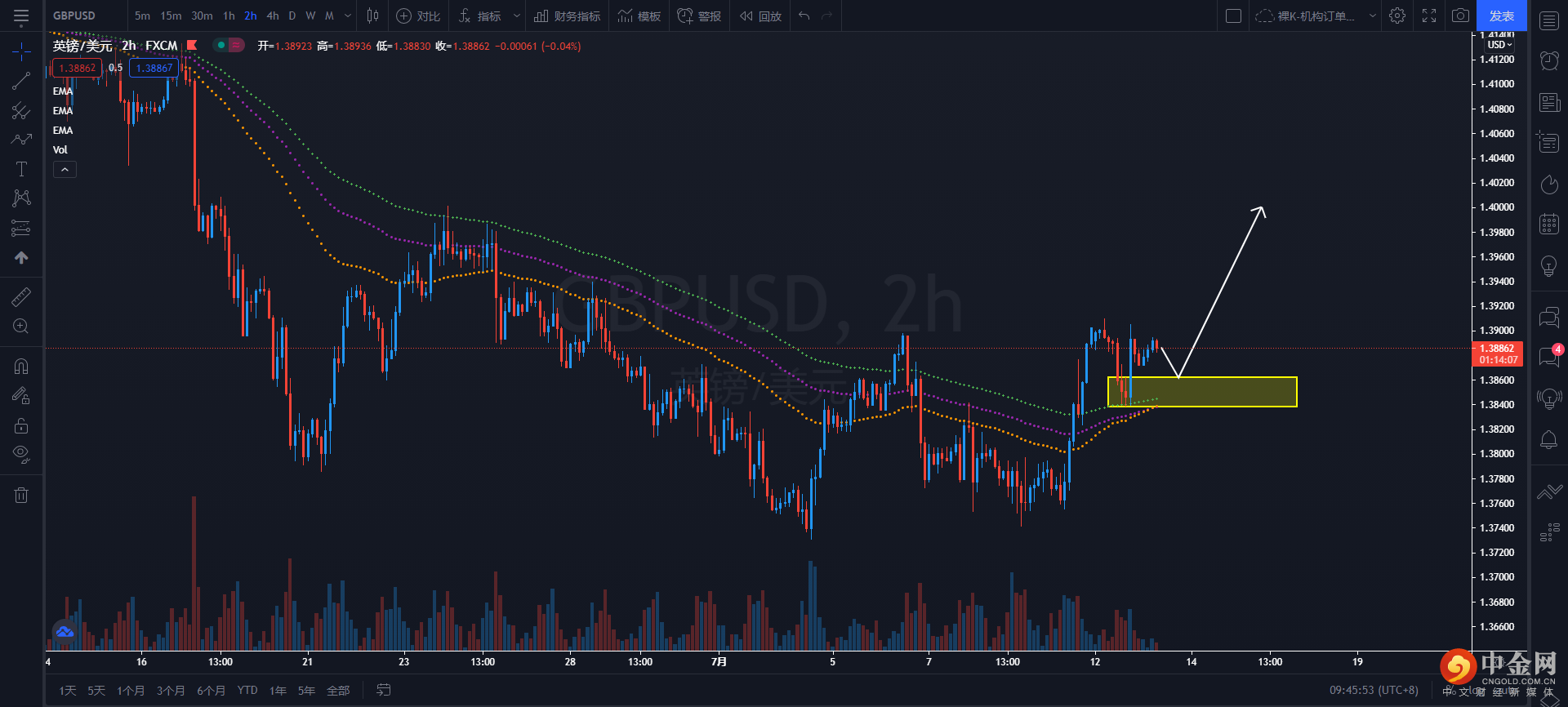This screenshot has width=1568, height=707.
Task: Take a chart snapshot with camera icon
Action: 1460,16
